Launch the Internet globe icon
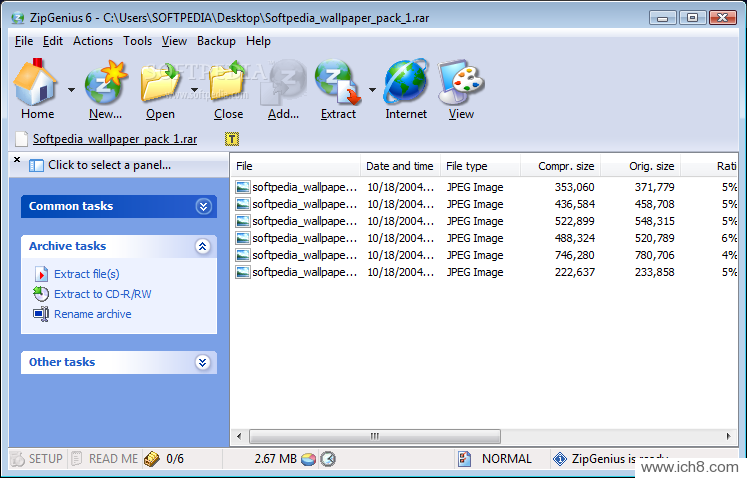Viewport: 747px width, 478px height. pyautogui.click(x=406, y=82)
